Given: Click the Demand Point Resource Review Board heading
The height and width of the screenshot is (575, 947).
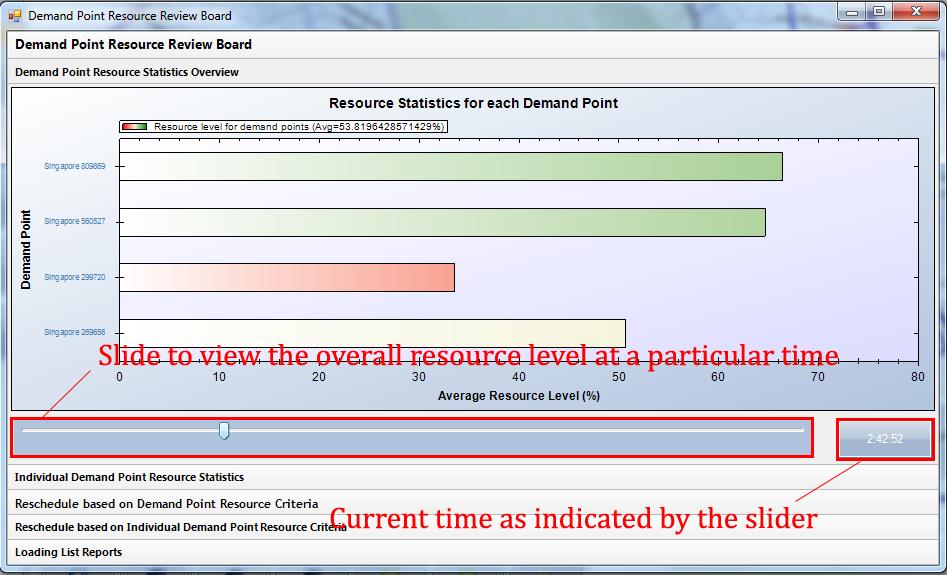Looking at the screenshot, I should click(x=133, y=44).
